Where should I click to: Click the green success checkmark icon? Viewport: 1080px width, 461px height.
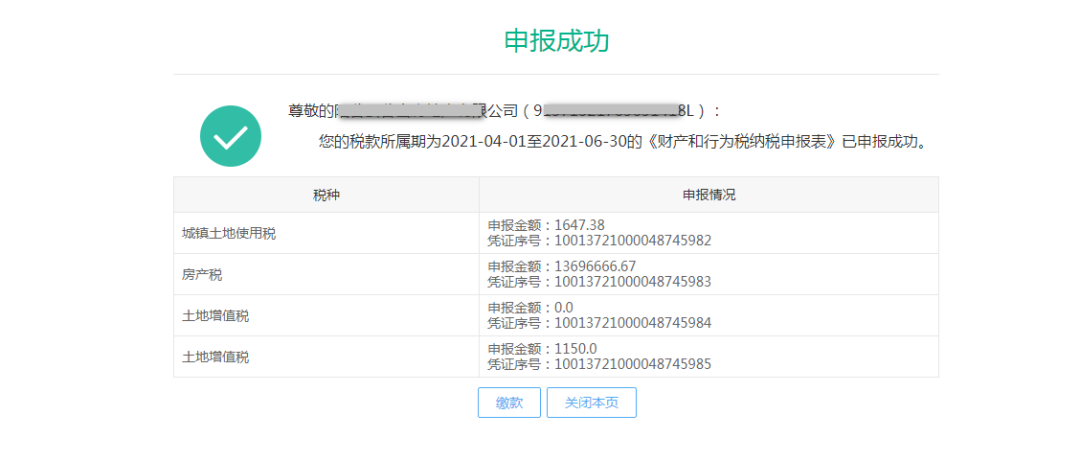point(230,136)
